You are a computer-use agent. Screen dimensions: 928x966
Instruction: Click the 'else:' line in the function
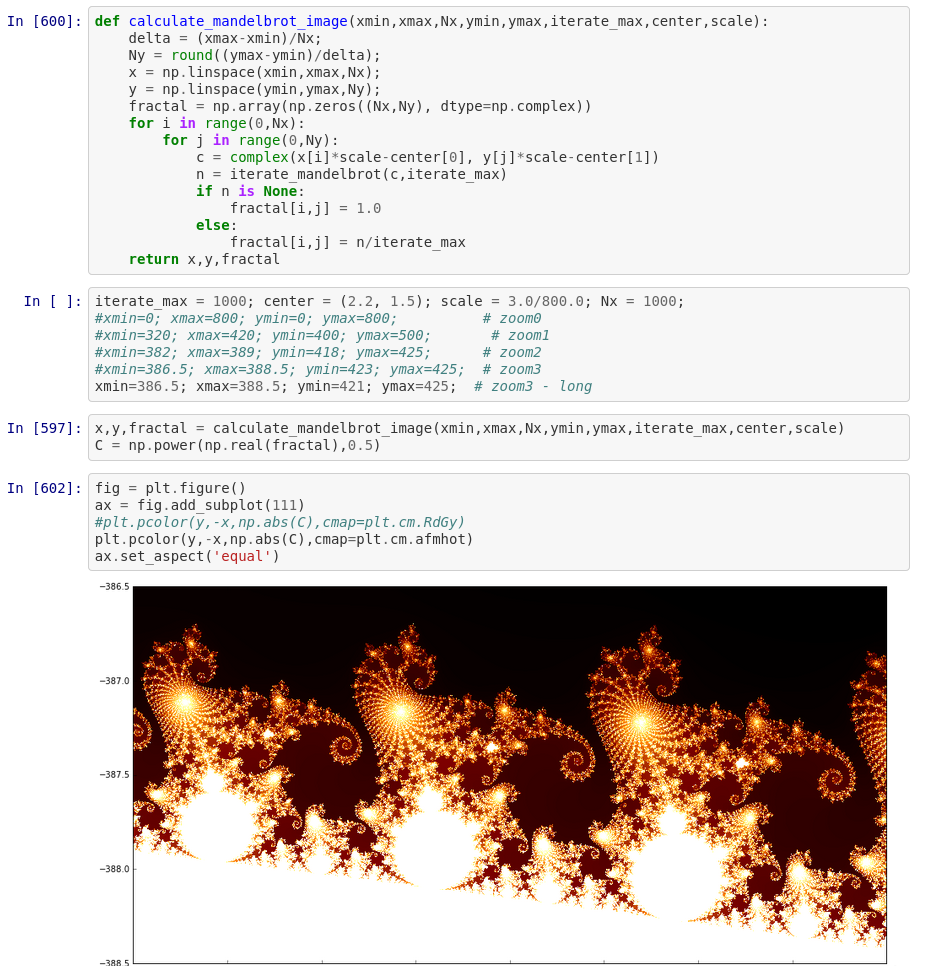tap(216, 225)
